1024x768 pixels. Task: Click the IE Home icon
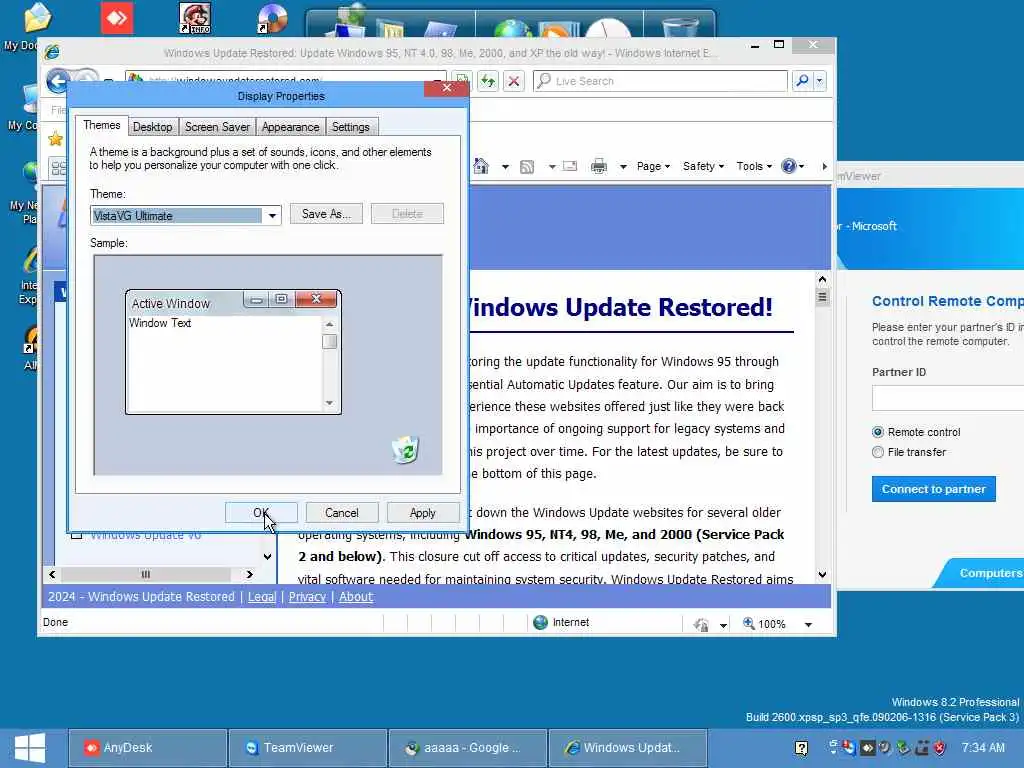(x=481, y=166)
